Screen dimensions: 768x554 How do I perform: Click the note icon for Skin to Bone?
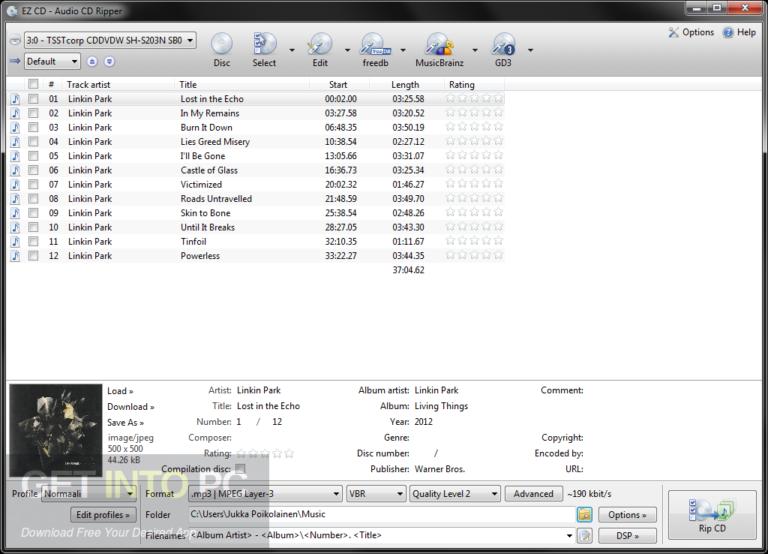[16, 213]
